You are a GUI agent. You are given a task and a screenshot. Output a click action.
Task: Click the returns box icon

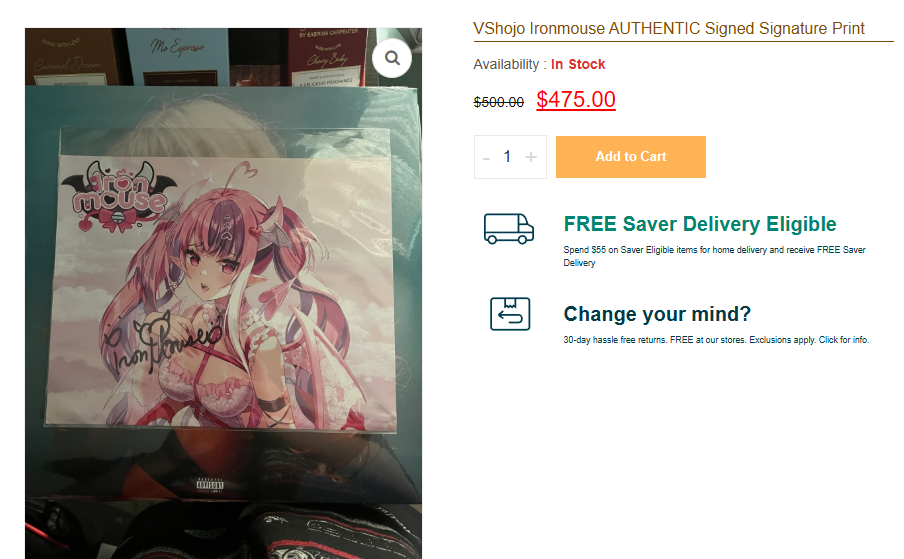tap(510, 314)
